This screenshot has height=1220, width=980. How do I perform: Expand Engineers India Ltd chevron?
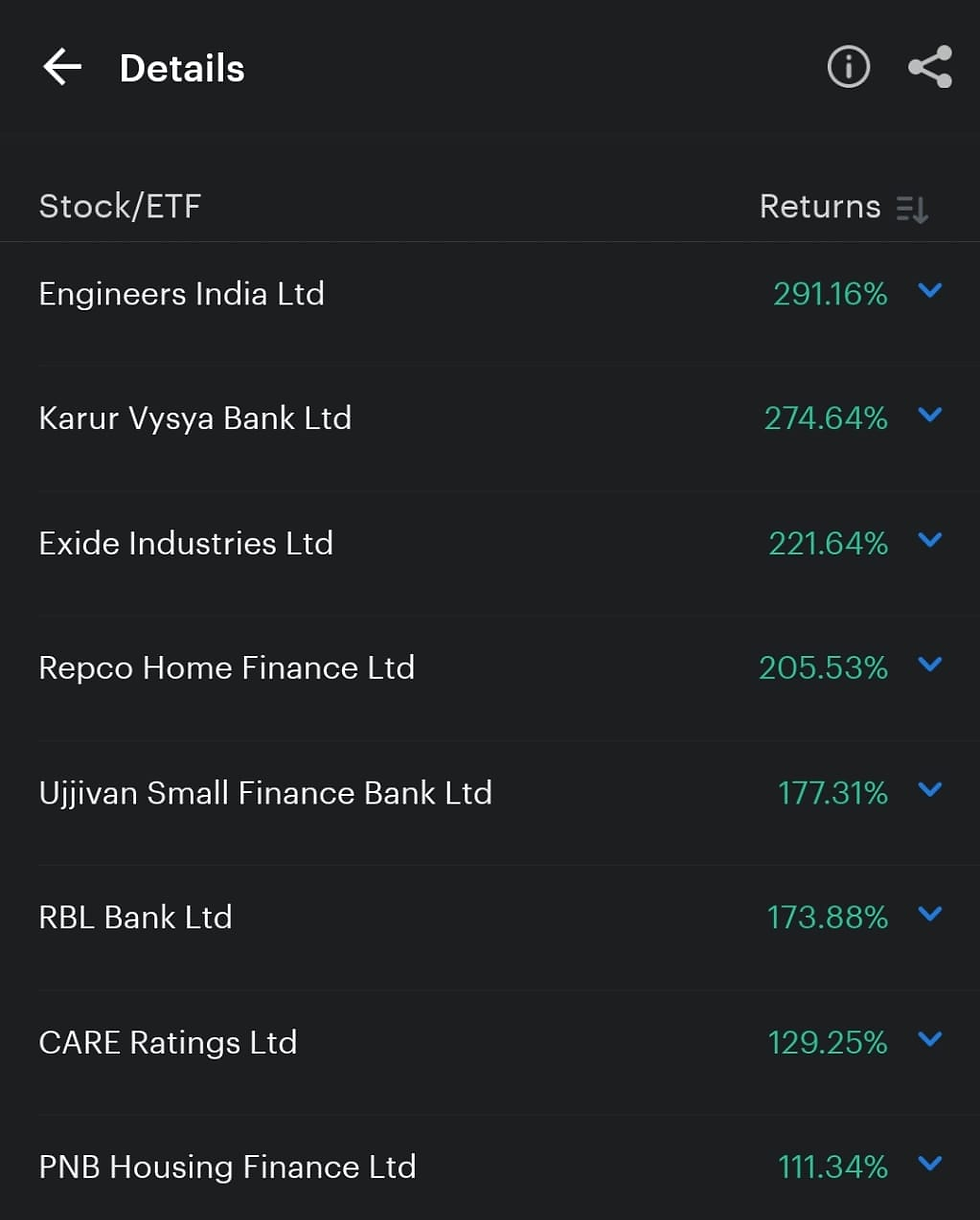[x=930, y=291]
